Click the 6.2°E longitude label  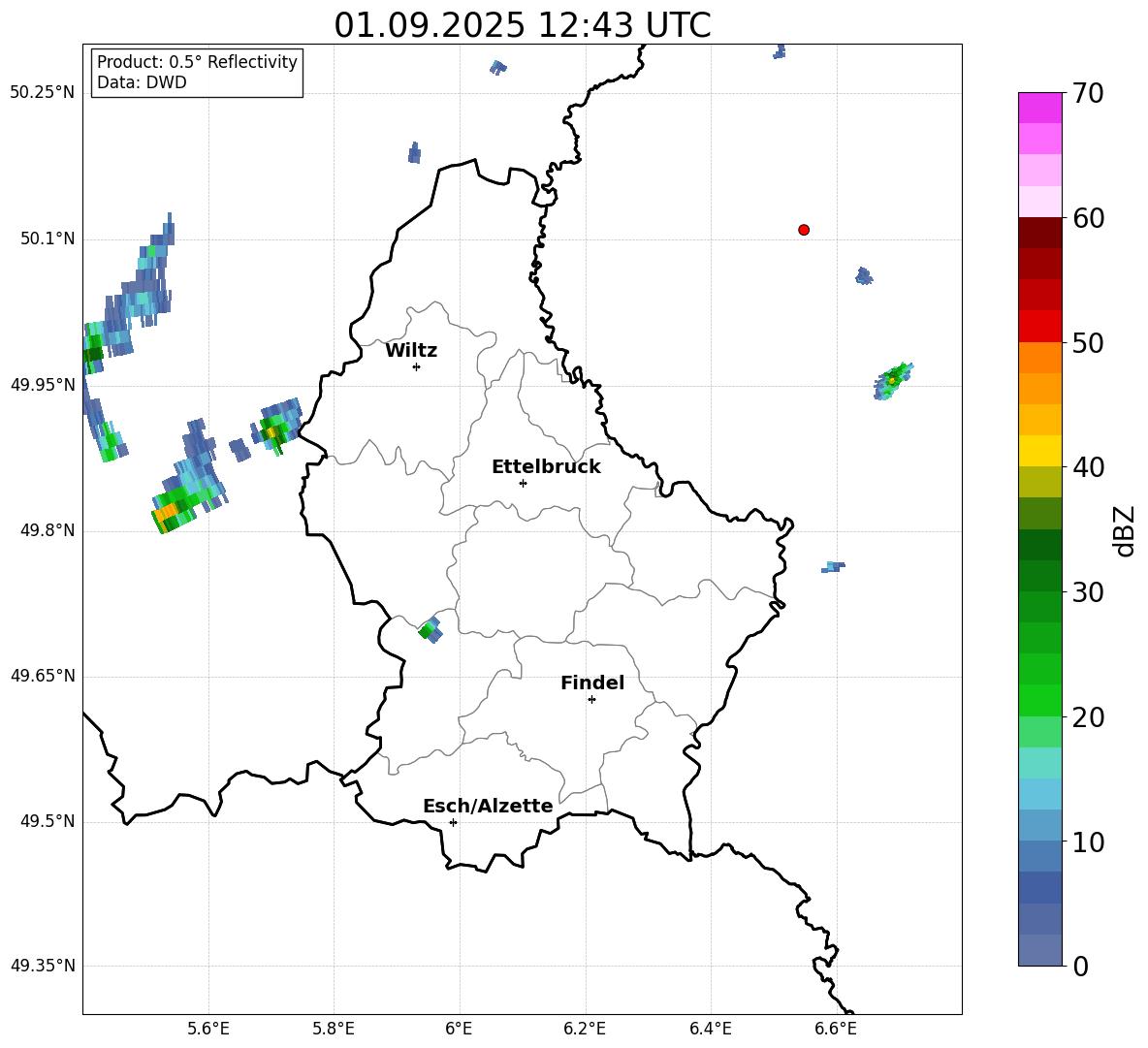click(585, 1029)
